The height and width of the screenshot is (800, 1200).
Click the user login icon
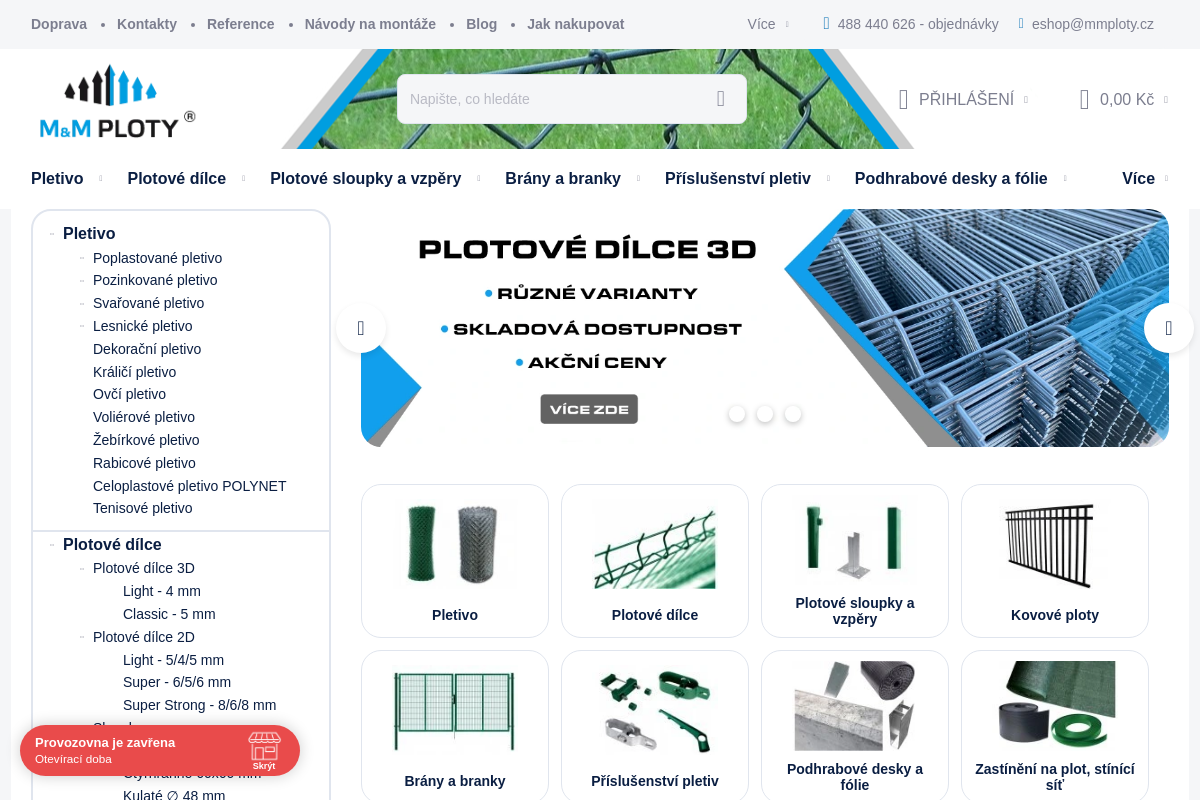pos(903,99)
